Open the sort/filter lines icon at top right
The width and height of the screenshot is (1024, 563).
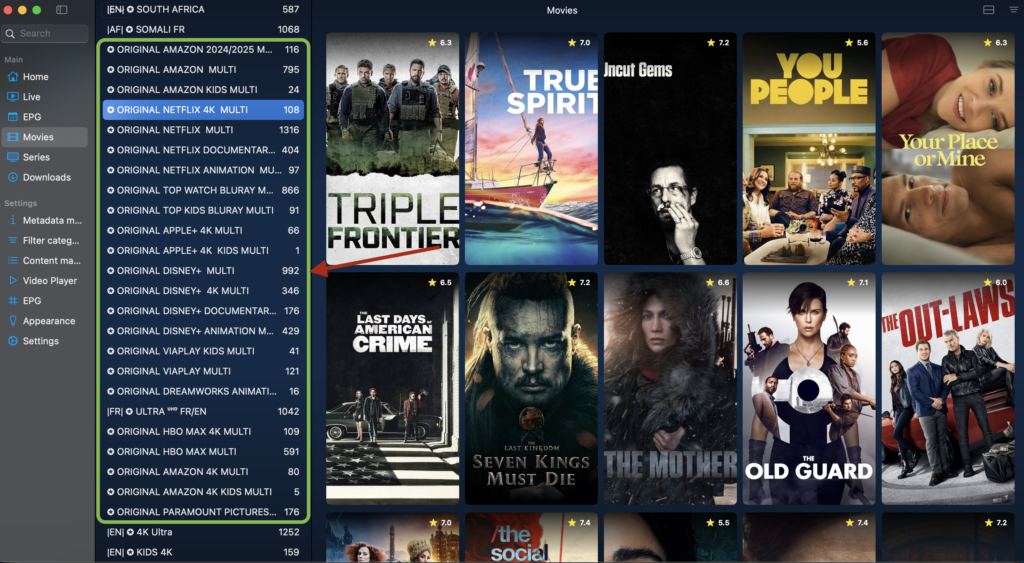coord(1014,10)
